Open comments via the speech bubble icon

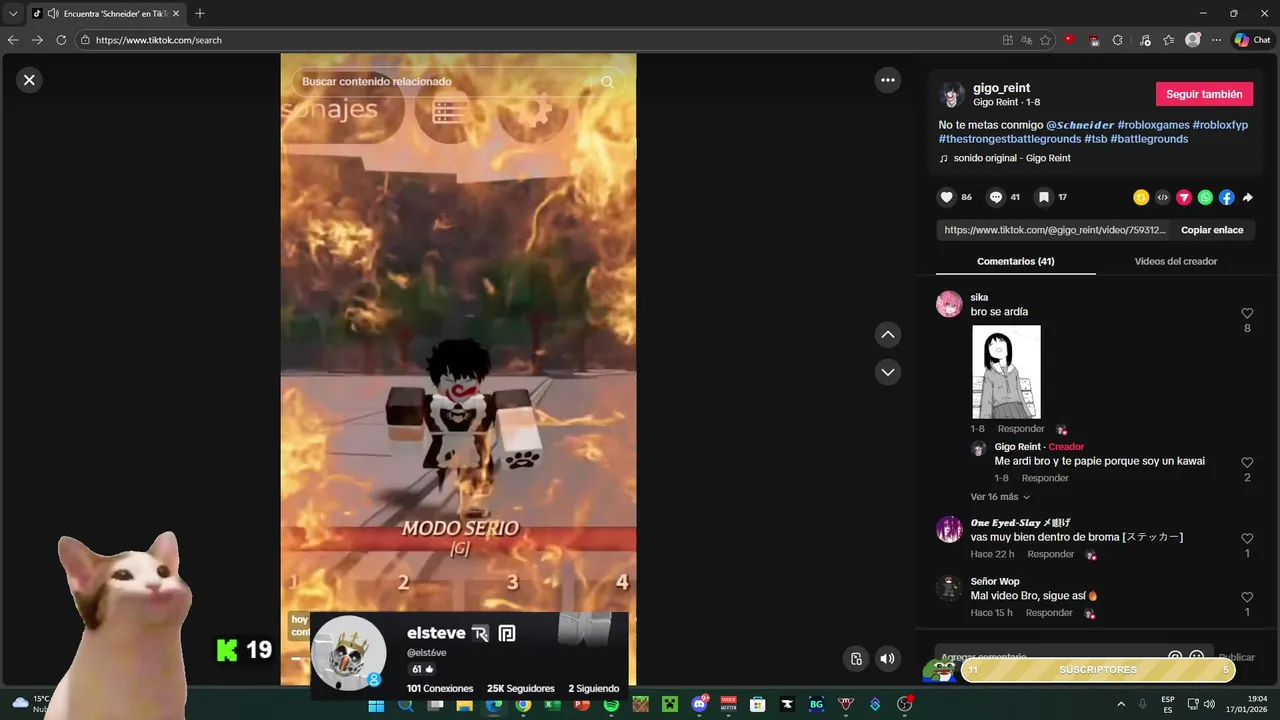[996, 197]
